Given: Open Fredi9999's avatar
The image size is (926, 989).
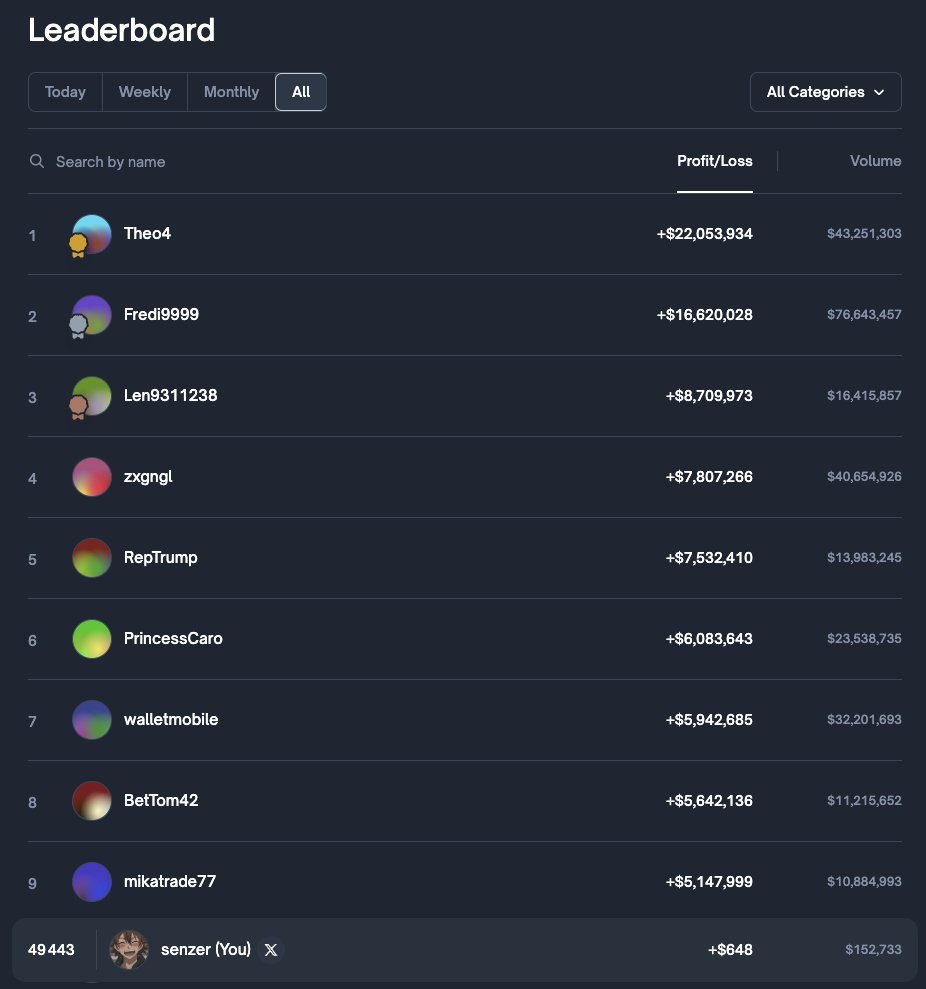Looking at the screenshot, I should point(92,314).
